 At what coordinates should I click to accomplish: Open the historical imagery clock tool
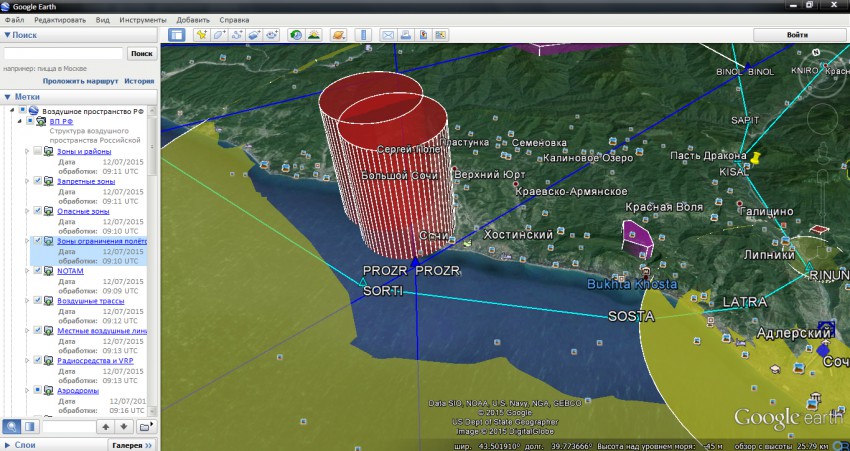coord(296,35)
